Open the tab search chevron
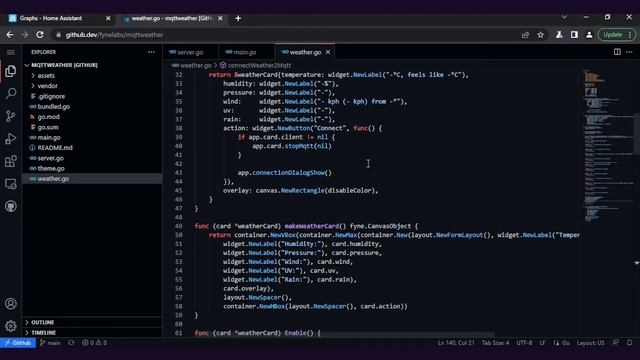Image resolution: width=640 pixels, height=360 pixels. [x=564, y=17]
